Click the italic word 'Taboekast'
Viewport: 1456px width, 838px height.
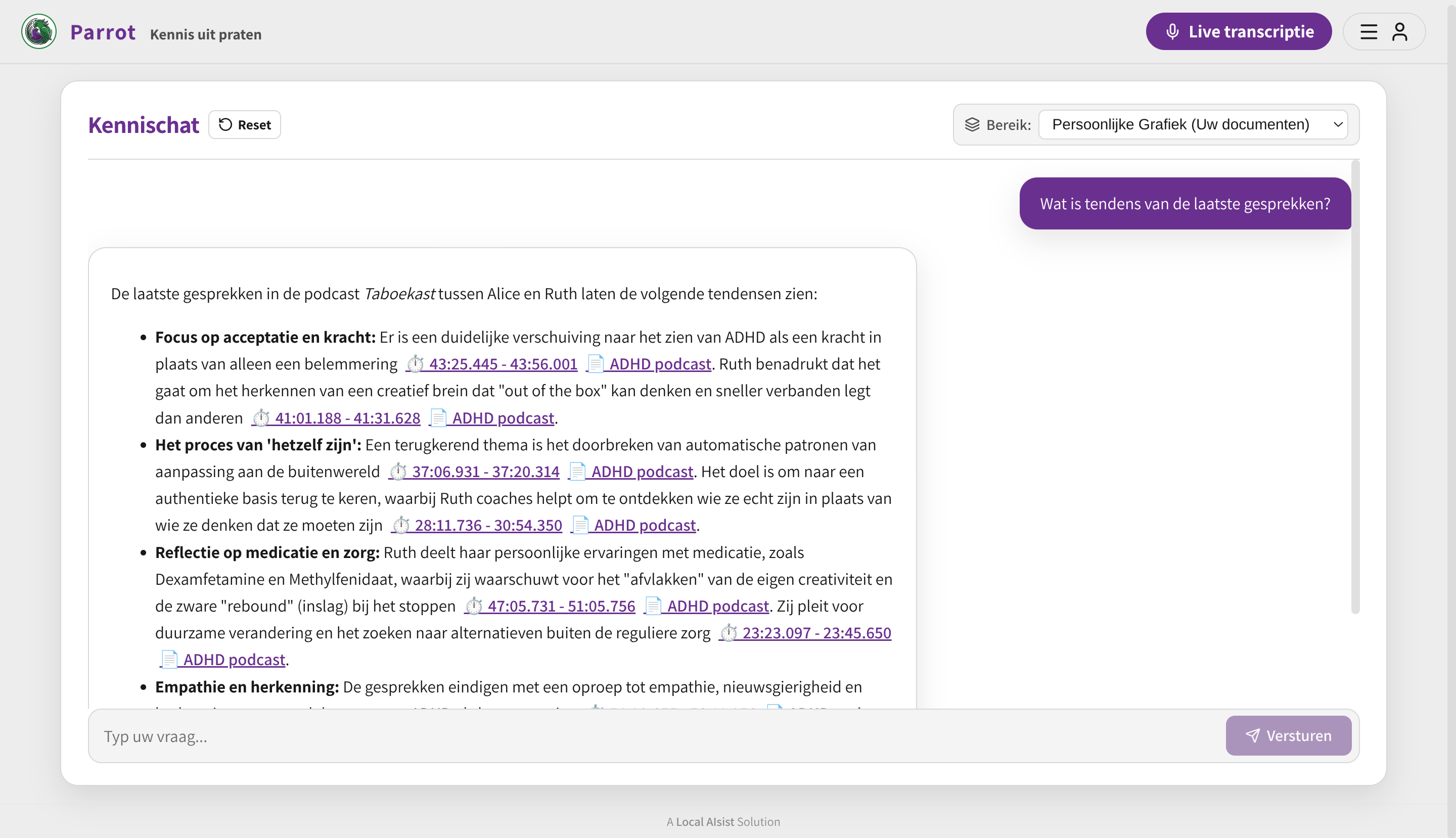pyautogui.click(x=399, y=294)
